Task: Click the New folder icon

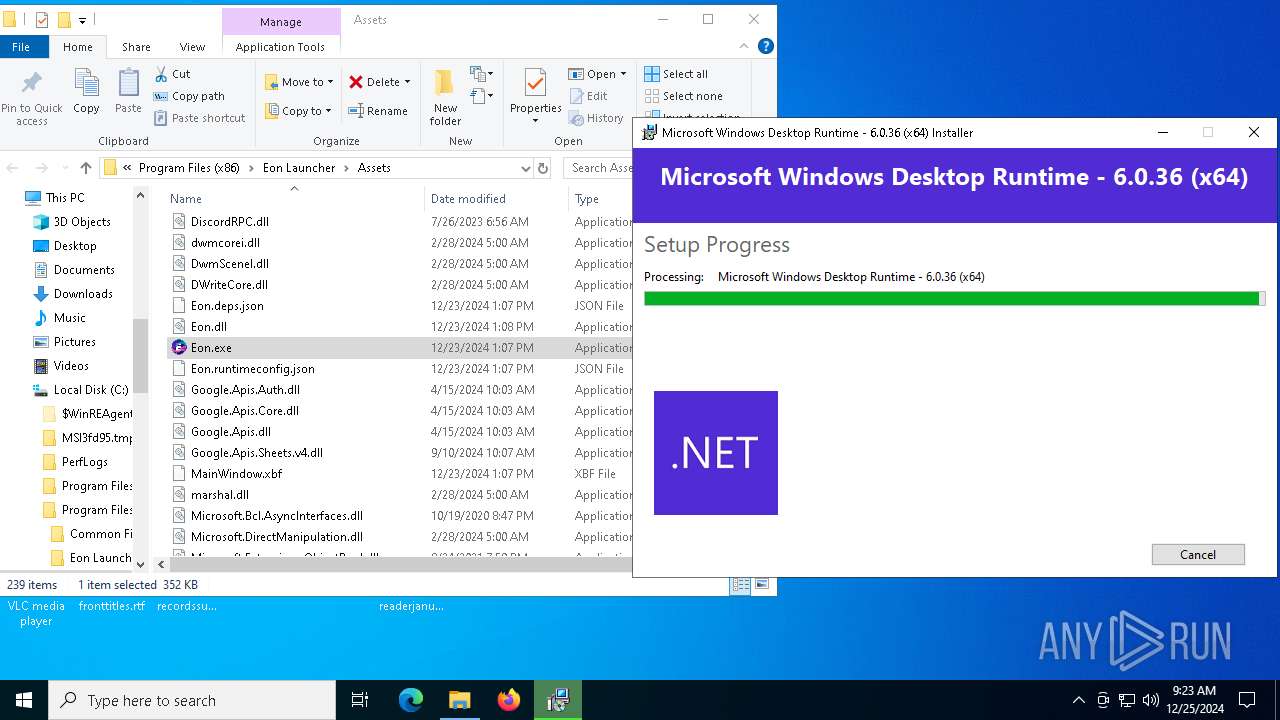Action: click(445, 82)
